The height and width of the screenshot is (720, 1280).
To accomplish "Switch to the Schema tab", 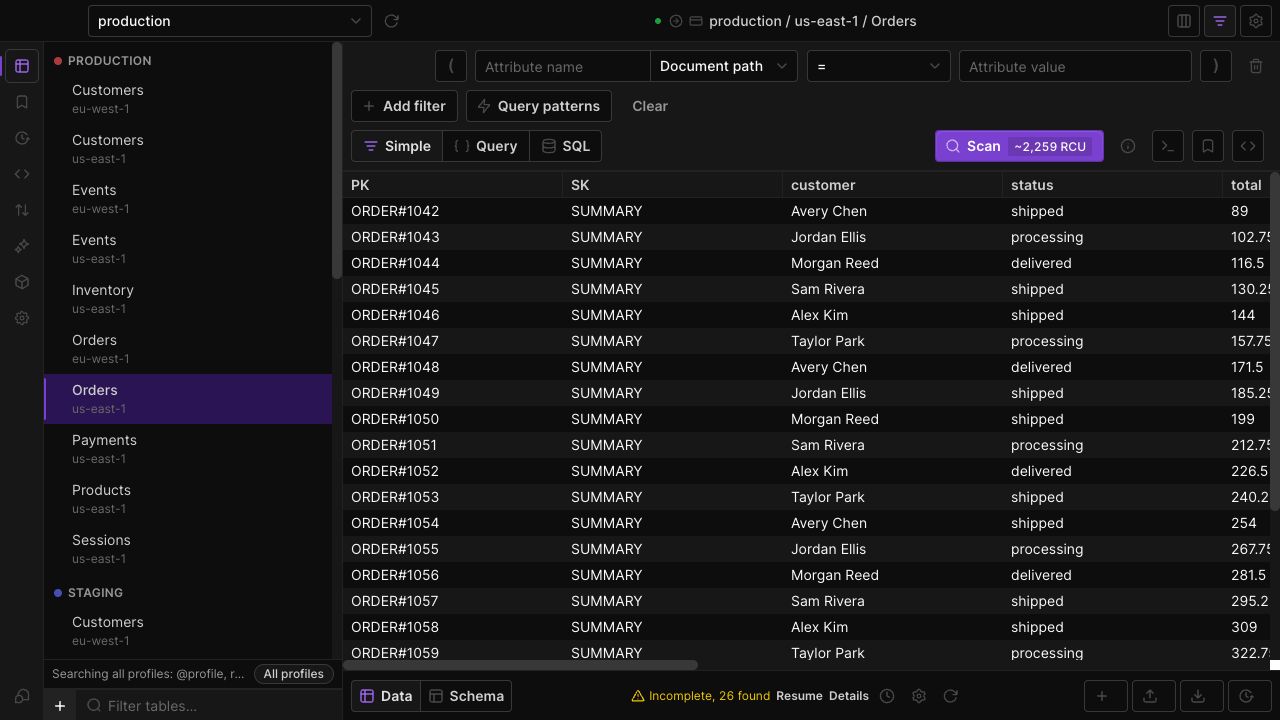I will tap(466, 696).
